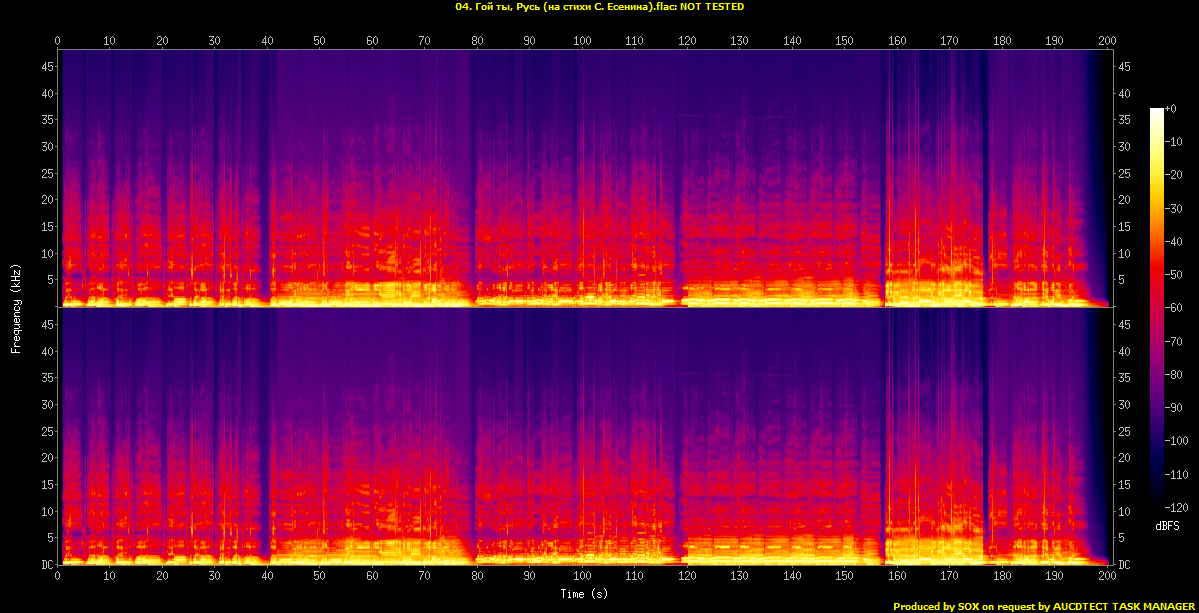Click the 0 tick on the top time axis
The height and width of the screenshot is (613, 1199).
click(58, 41)
